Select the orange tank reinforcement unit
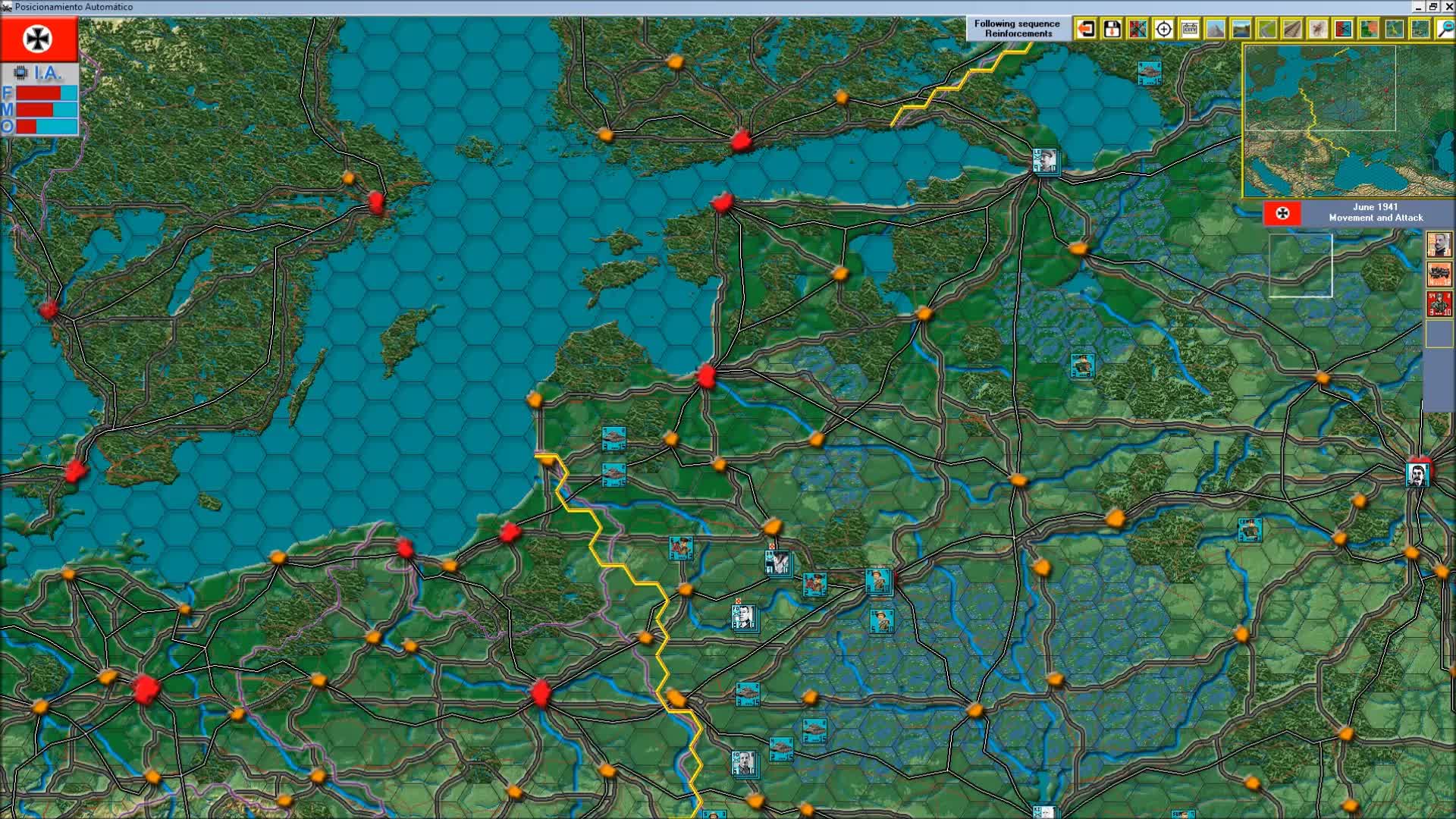1456x819 pixels. [x=1439, y=274]
